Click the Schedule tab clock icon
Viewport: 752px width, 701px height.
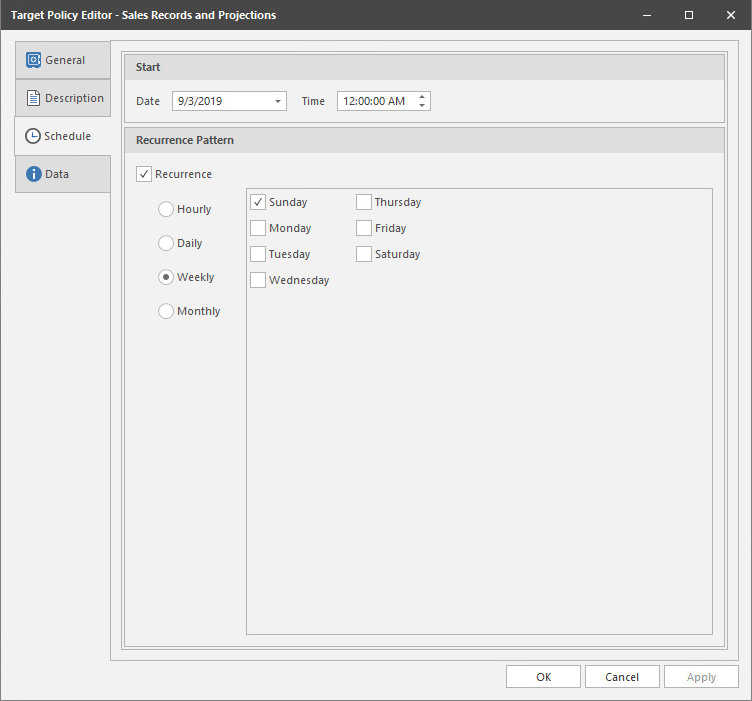pos(33,136)
